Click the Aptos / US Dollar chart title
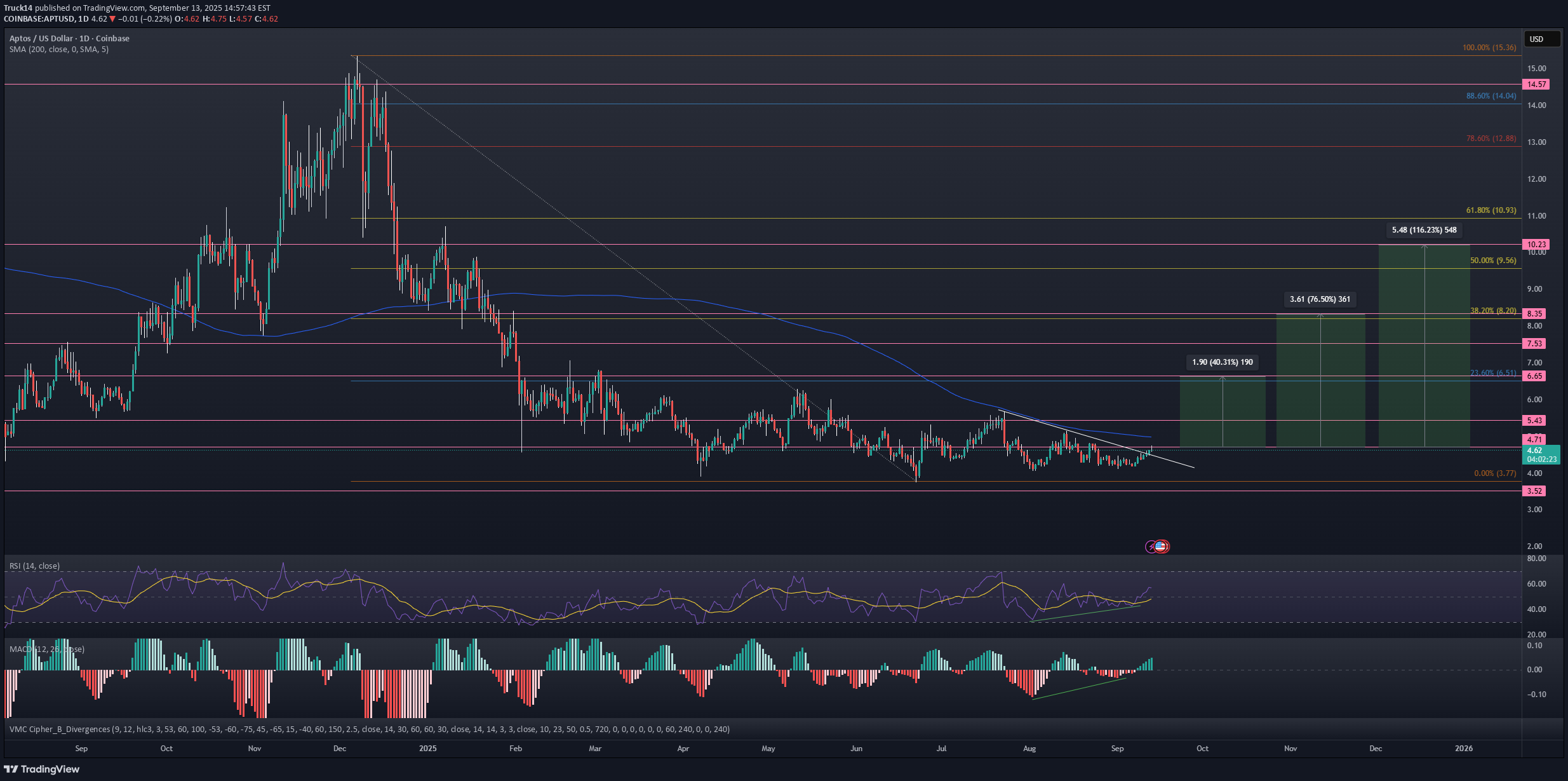Viewport: 1568px width, 781px height. (69, 39)
